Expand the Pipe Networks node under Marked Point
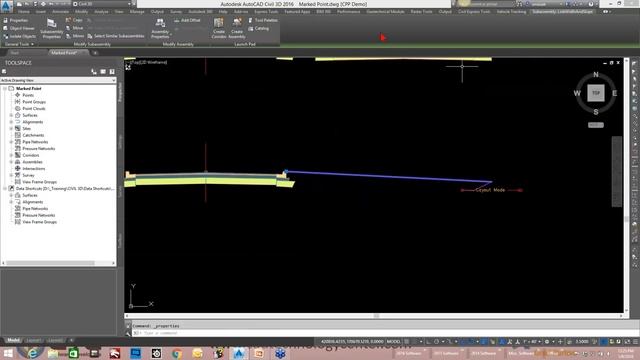This screenshot has height=360, width=640. tap(11, 142)
